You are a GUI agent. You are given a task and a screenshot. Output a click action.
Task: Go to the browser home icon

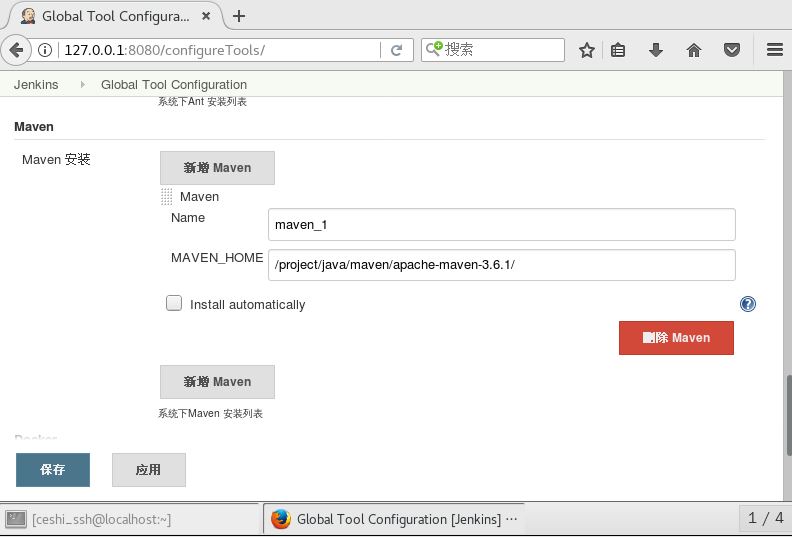694,50
